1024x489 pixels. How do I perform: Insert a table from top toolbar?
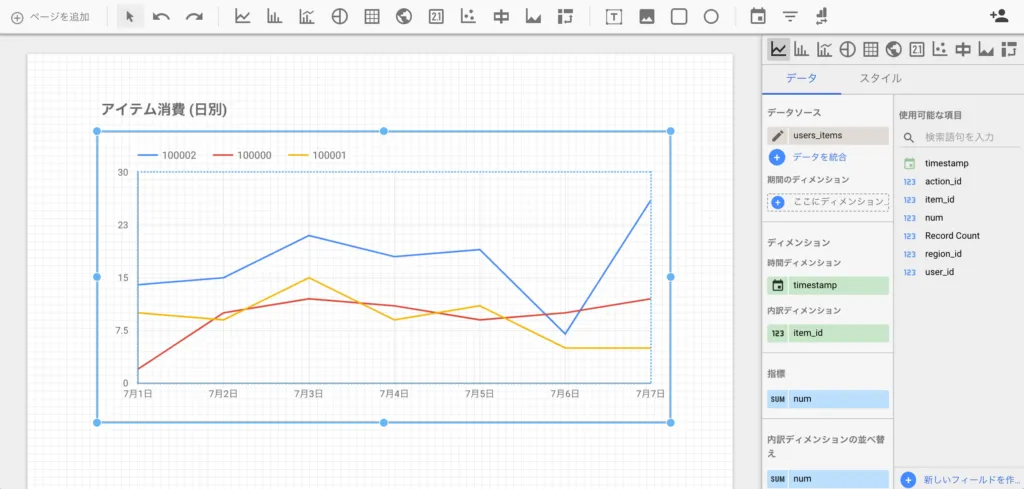(x=372, y=17)
